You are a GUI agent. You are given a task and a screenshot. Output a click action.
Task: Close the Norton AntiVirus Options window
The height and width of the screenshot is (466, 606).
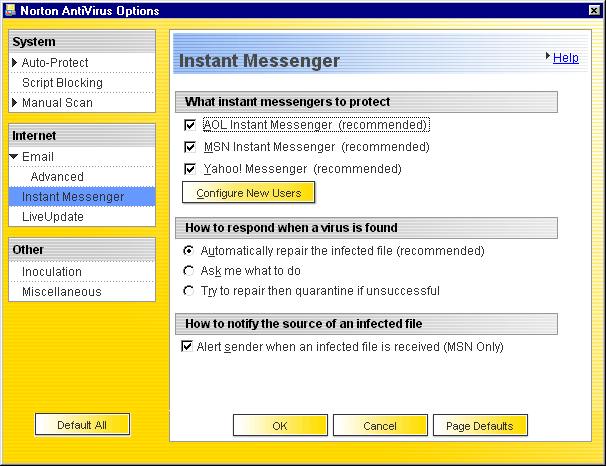pyautogui.click(x=593, y=10)
